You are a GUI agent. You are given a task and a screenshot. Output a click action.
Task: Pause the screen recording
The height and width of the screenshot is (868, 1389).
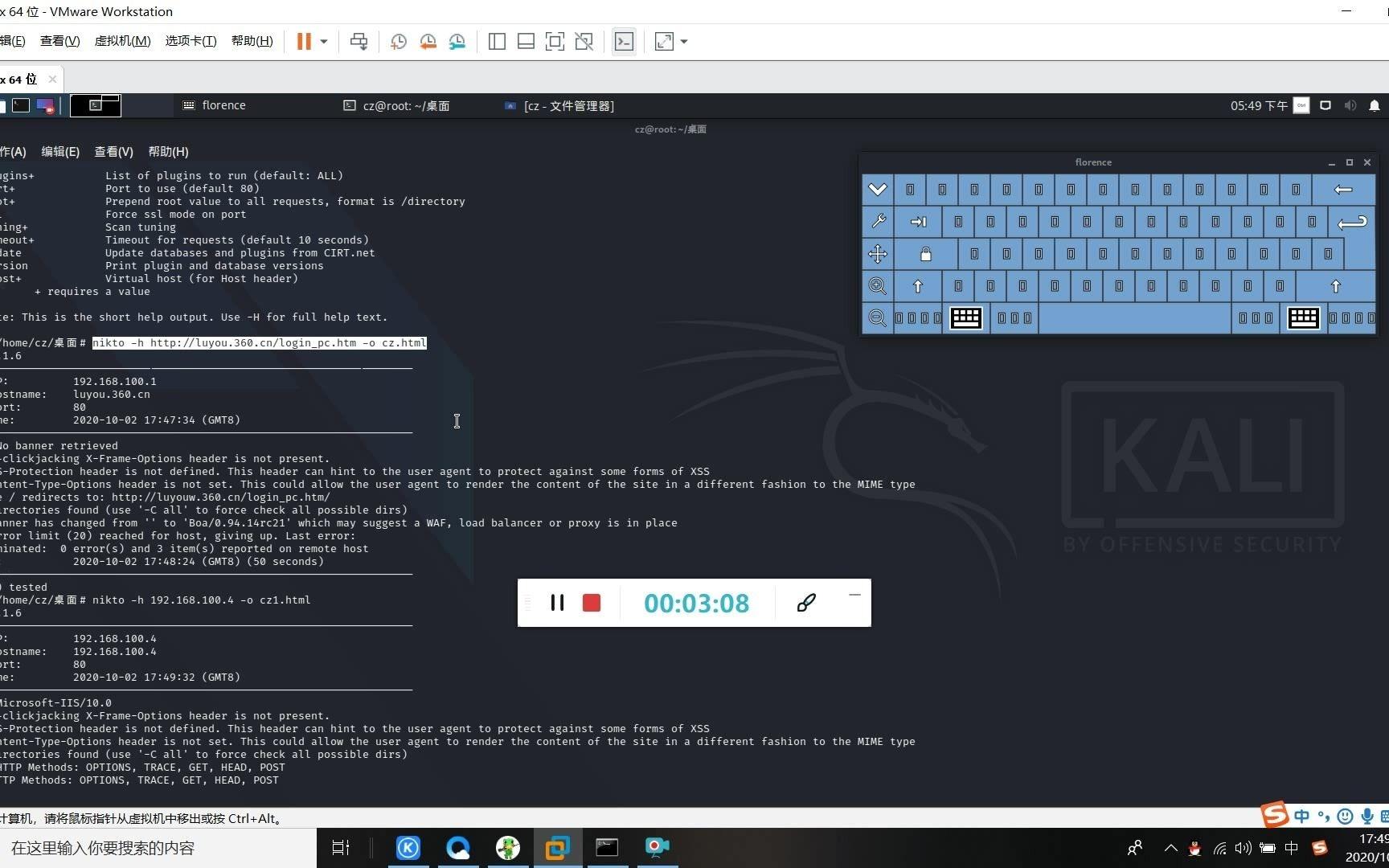pyautogui.click(x=557, y=603)
